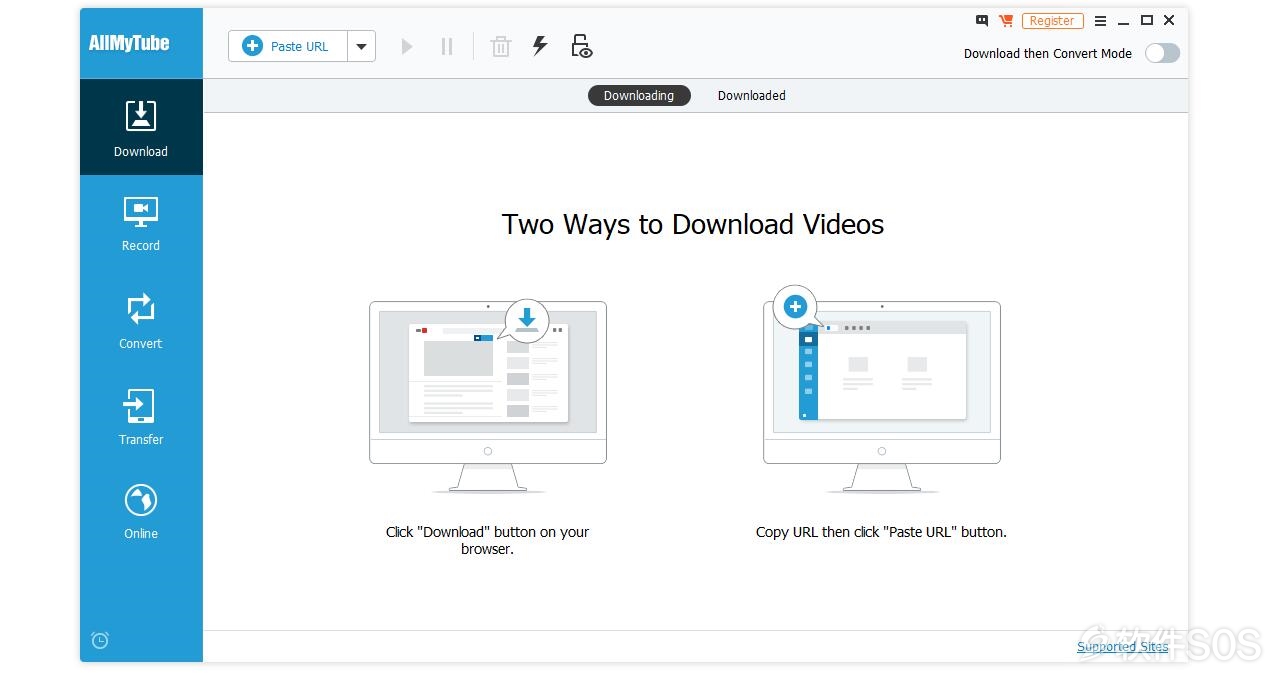Open the Transfer section in sidebar
Screen dimensions: 1279x673
click(x=141, y=417)
